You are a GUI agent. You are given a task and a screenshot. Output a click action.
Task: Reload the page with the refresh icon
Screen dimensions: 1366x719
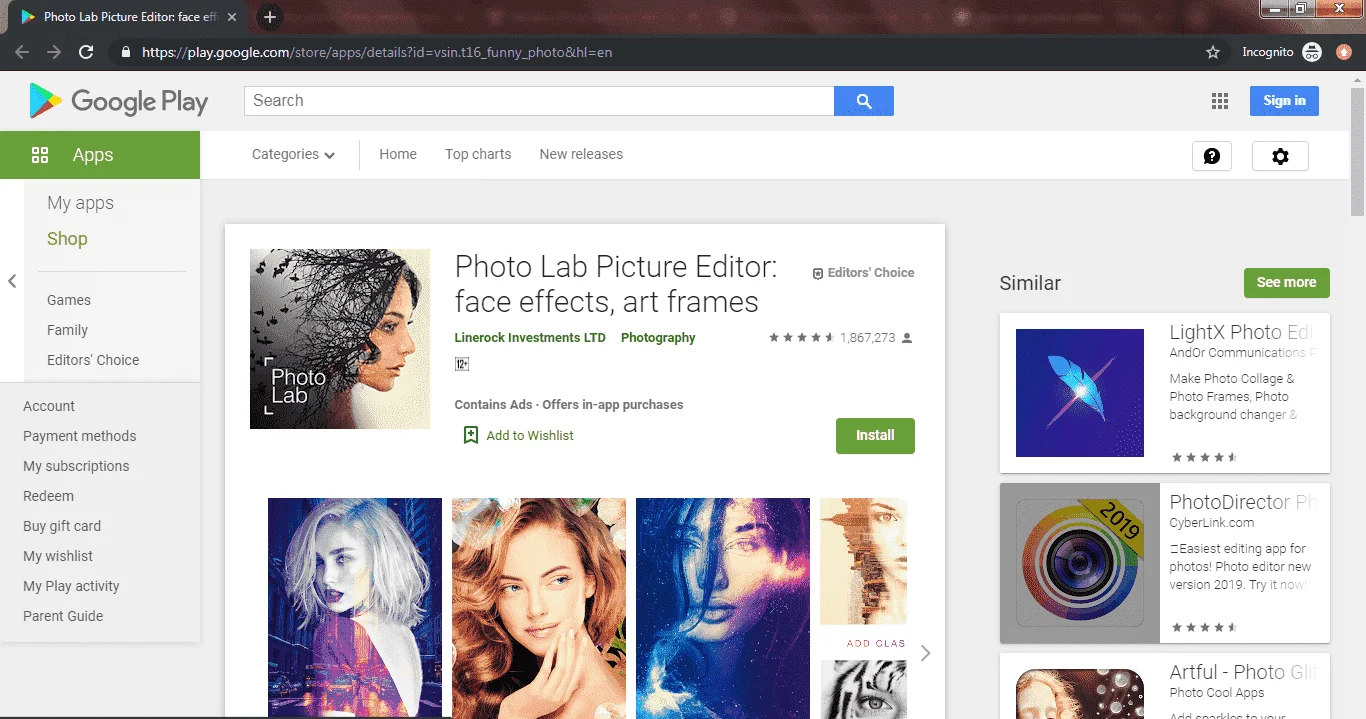pyautogui.click(x=86, y=52)
